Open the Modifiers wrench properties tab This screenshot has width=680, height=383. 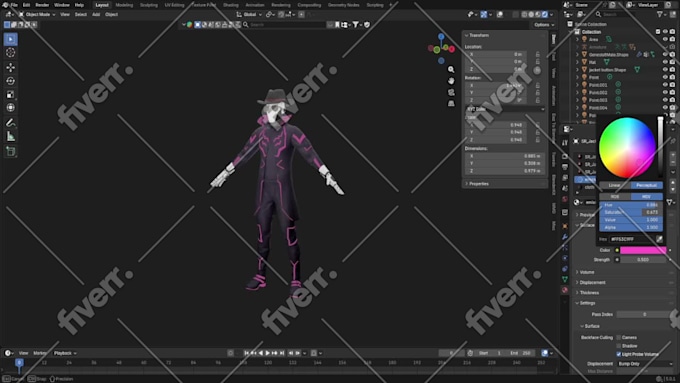coord(565,237)
